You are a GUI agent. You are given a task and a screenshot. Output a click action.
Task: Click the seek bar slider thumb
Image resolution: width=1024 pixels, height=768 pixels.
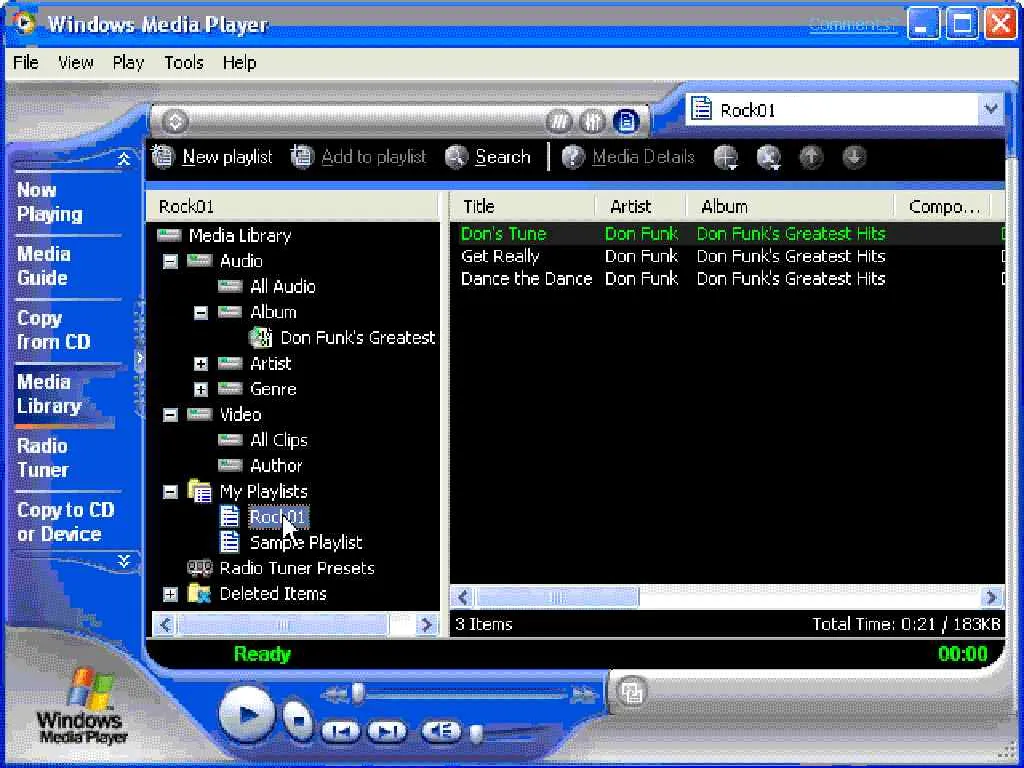tap(358, 694)
